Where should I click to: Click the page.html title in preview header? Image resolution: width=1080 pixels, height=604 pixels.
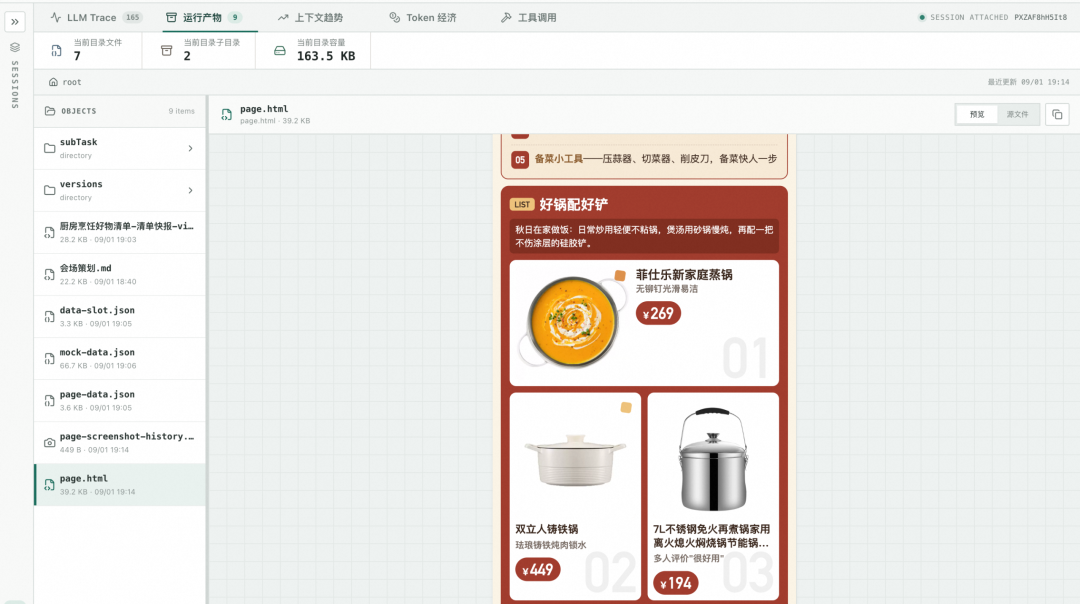pyautogui.click(x=264, y=109)
